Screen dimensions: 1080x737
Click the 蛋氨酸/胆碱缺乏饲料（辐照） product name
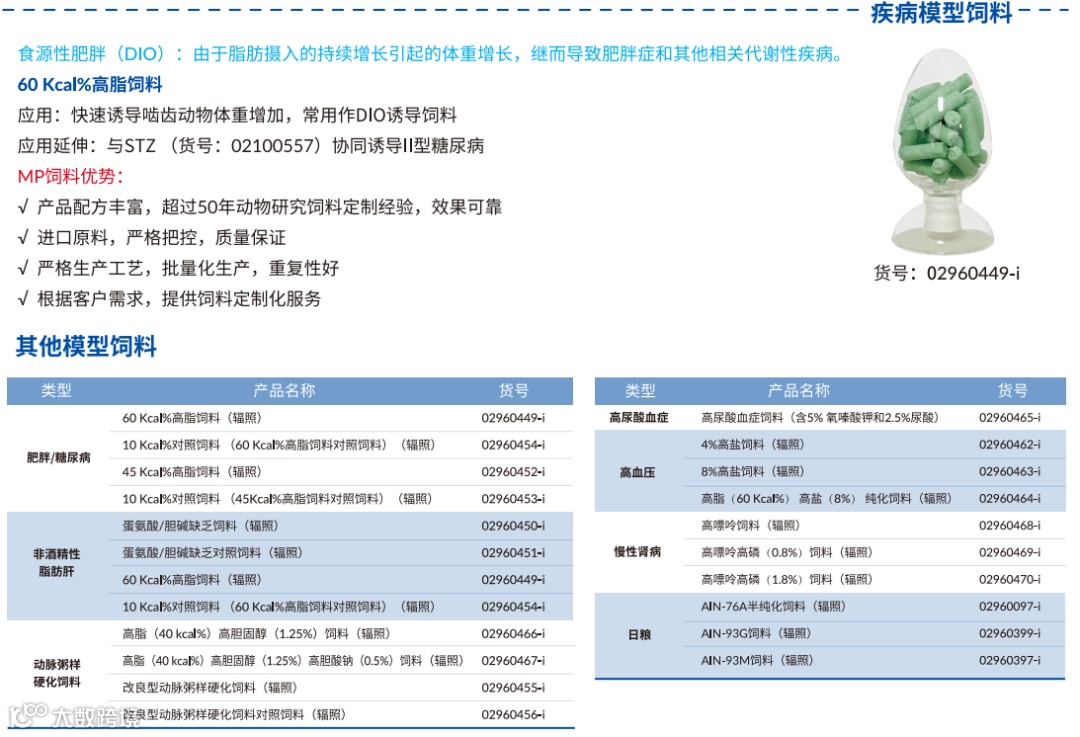click(200, 526)
